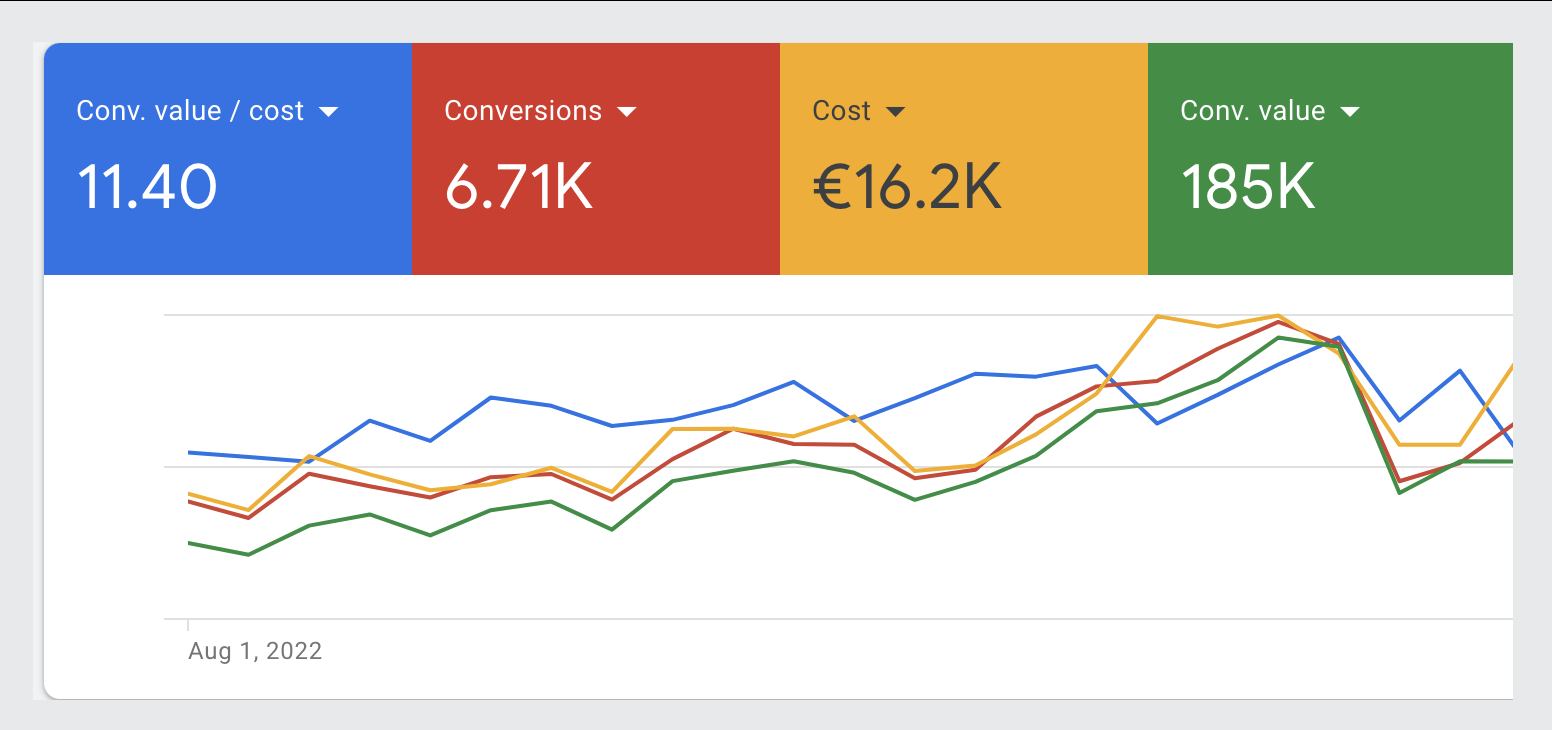This screenshot has height=730, width=1552.
Task: Click the left starting point of the blue line
Action: click(x=190, y=452)
